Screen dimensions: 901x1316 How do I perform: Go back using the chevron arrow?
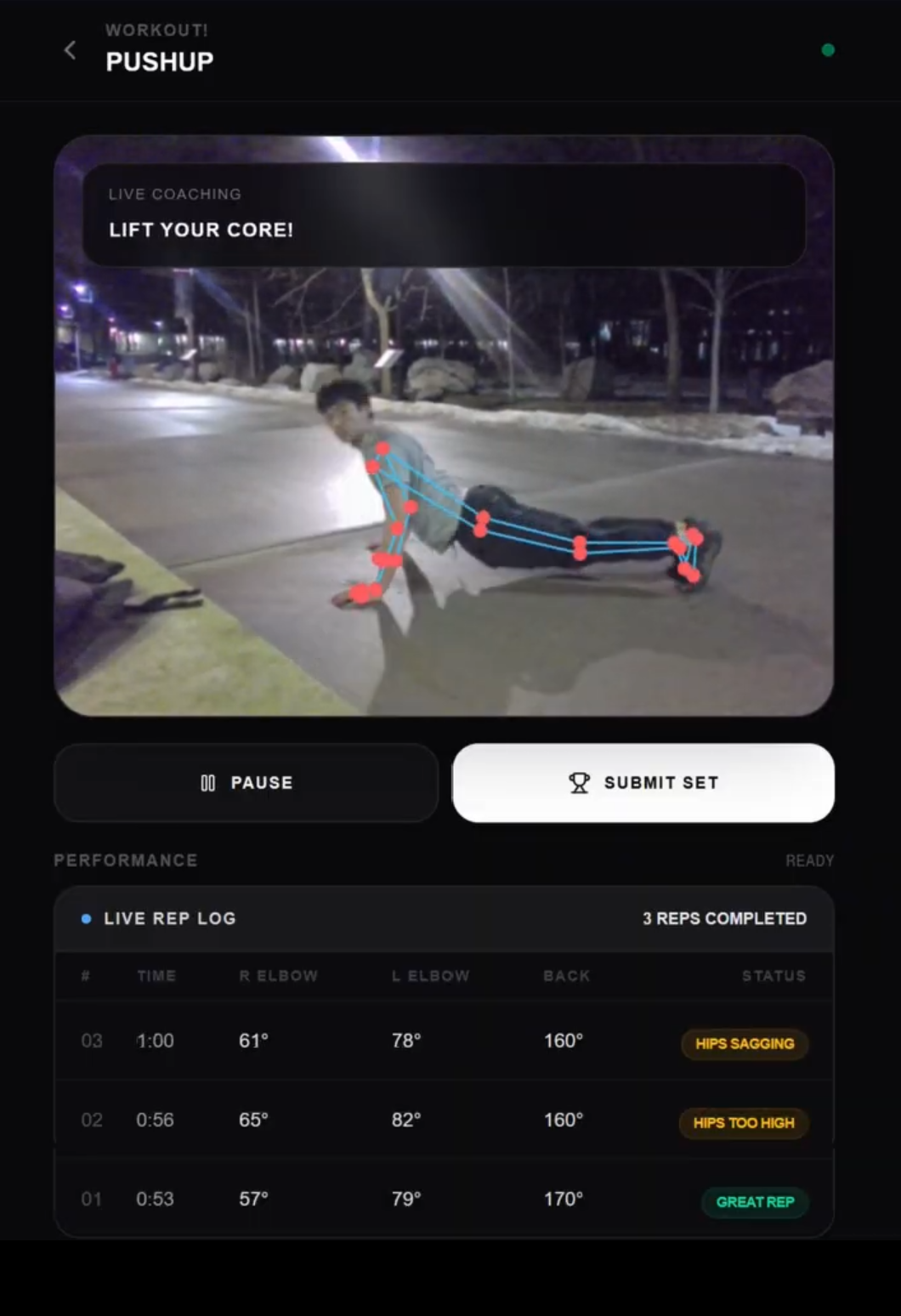(x=71, y=50)
